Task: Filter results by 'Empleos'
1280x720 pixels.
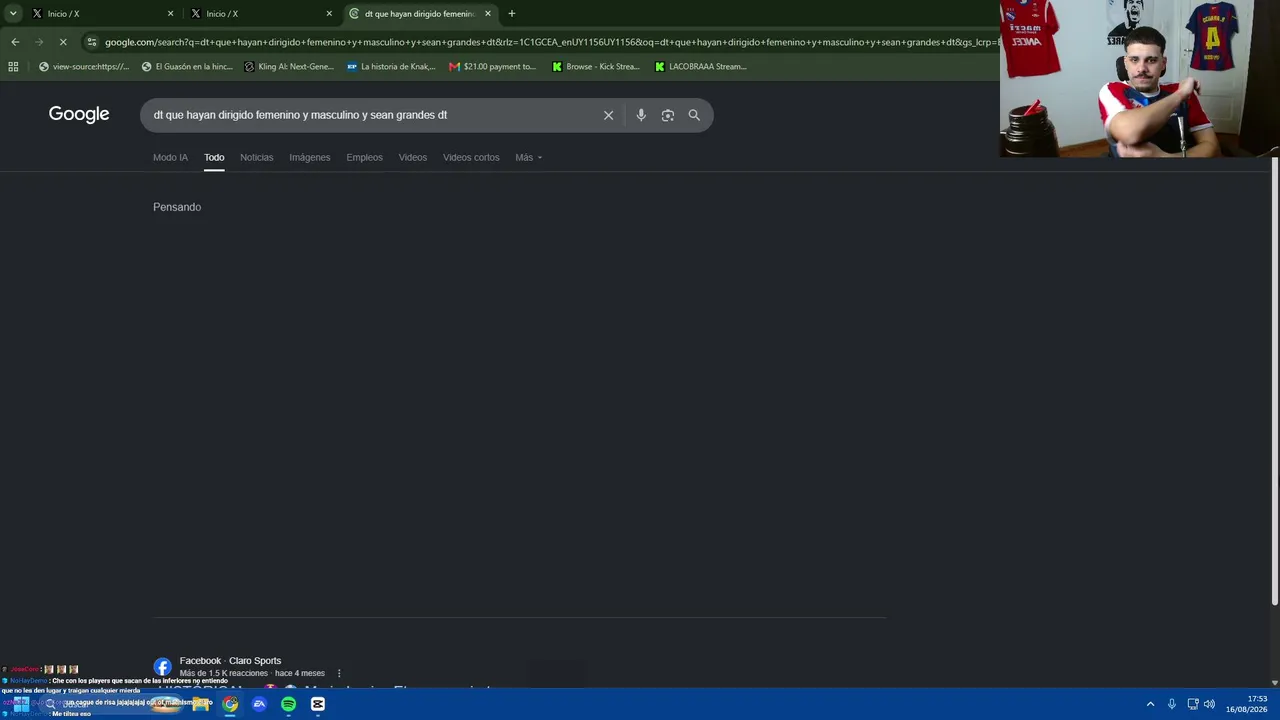Action: pos(364,157)
